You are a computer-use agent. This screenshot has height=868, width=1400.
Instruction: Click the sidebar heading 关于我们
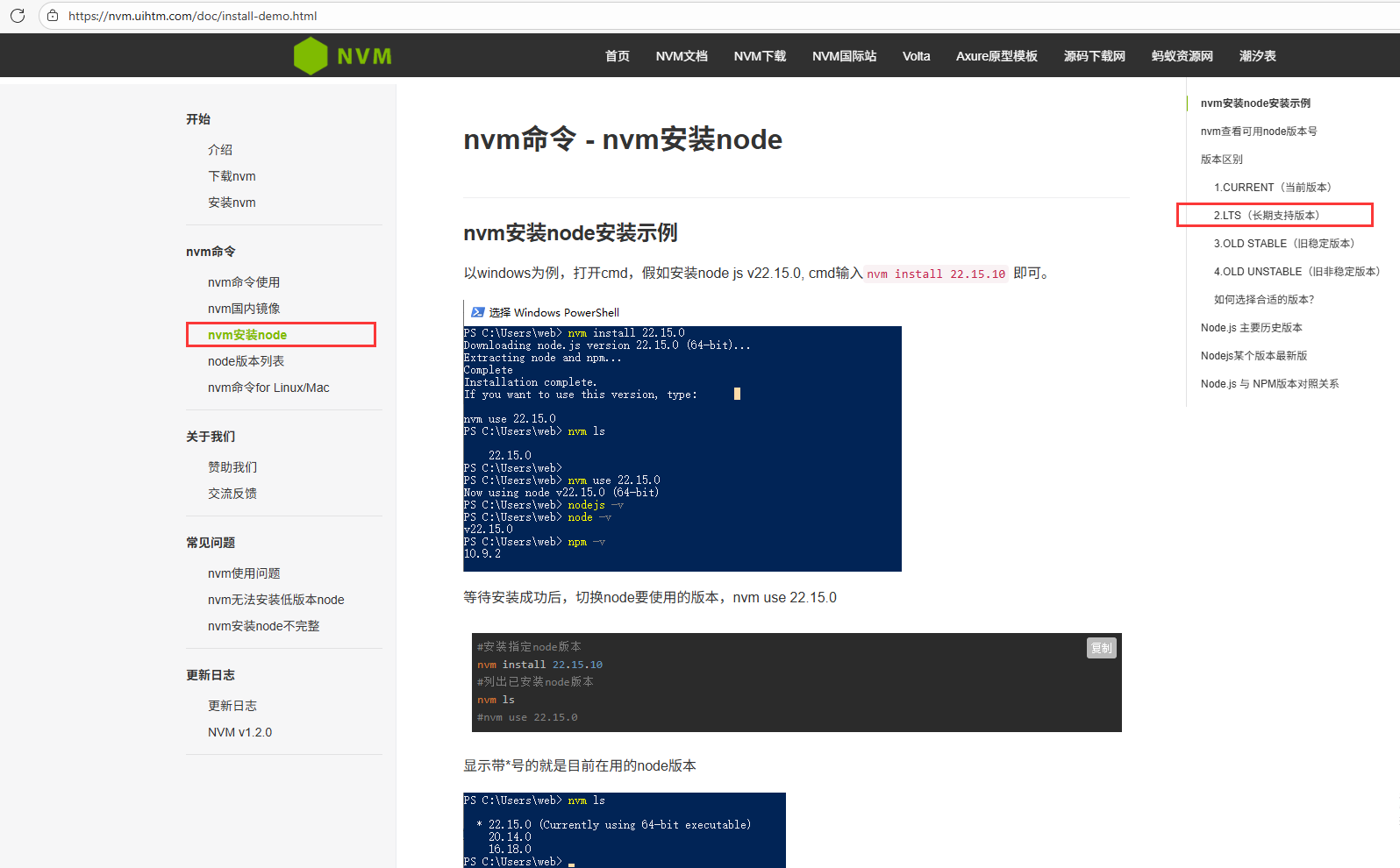[211, 437]
